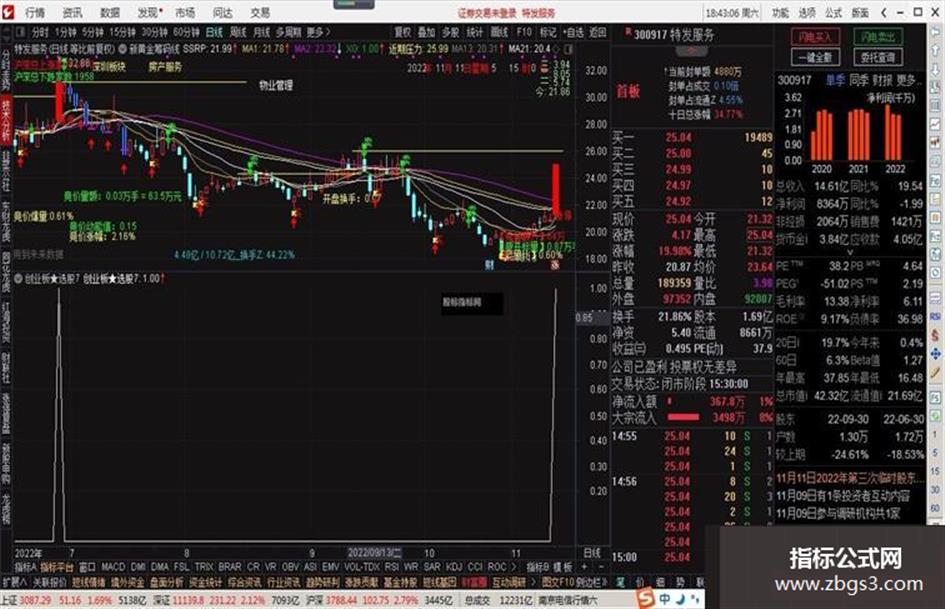This screenshot has height=609, width=945.
Task: Open the 交易 menu
Action: pos(260,12)
